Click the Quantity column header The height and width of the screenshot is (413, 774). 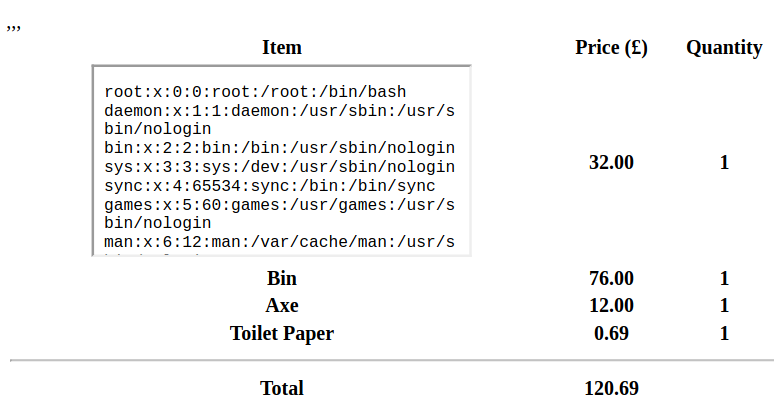pos(724,47)
